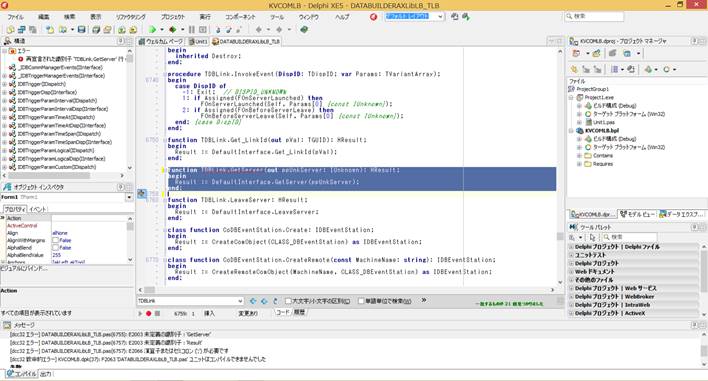
Task: Click the red stop icon in menu bar
Action: (373, 17)
